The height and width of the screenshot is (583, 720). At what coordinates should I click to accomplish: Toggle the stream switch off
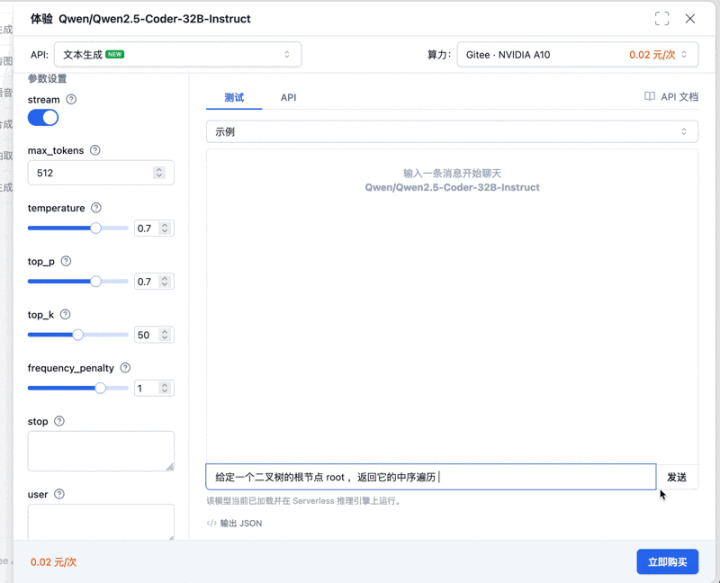43,118
